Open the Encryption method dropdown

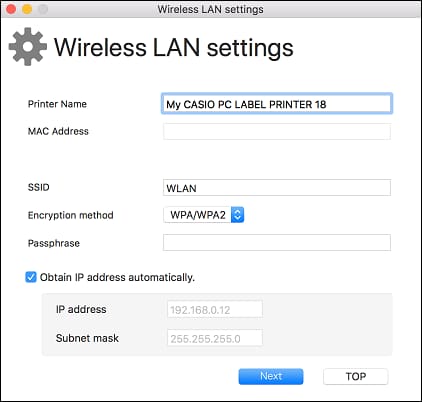pos(204,215)
